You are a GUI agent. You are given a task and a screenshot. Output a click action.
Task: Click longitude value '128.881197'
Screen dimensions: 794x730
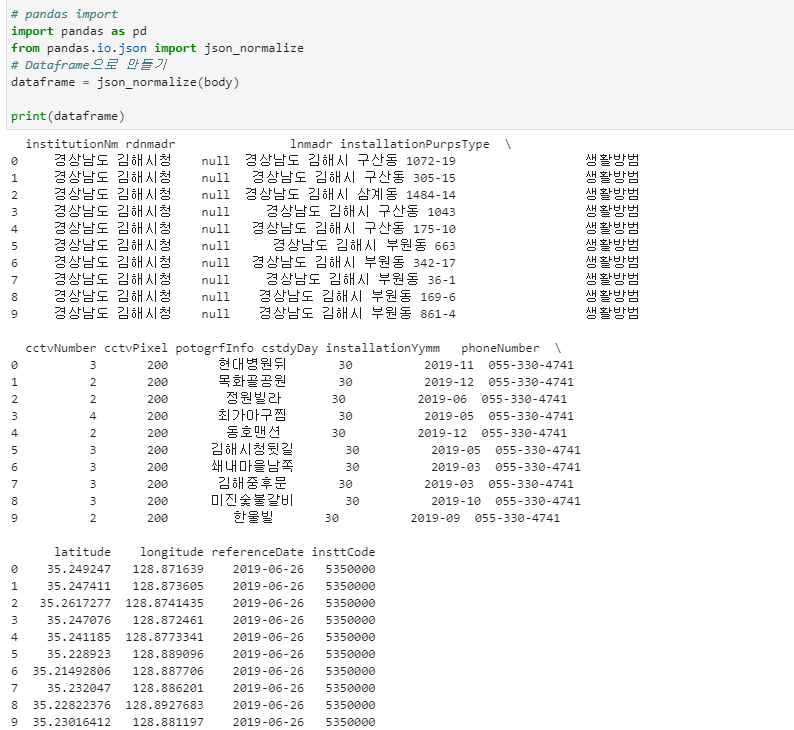point(168,722)
